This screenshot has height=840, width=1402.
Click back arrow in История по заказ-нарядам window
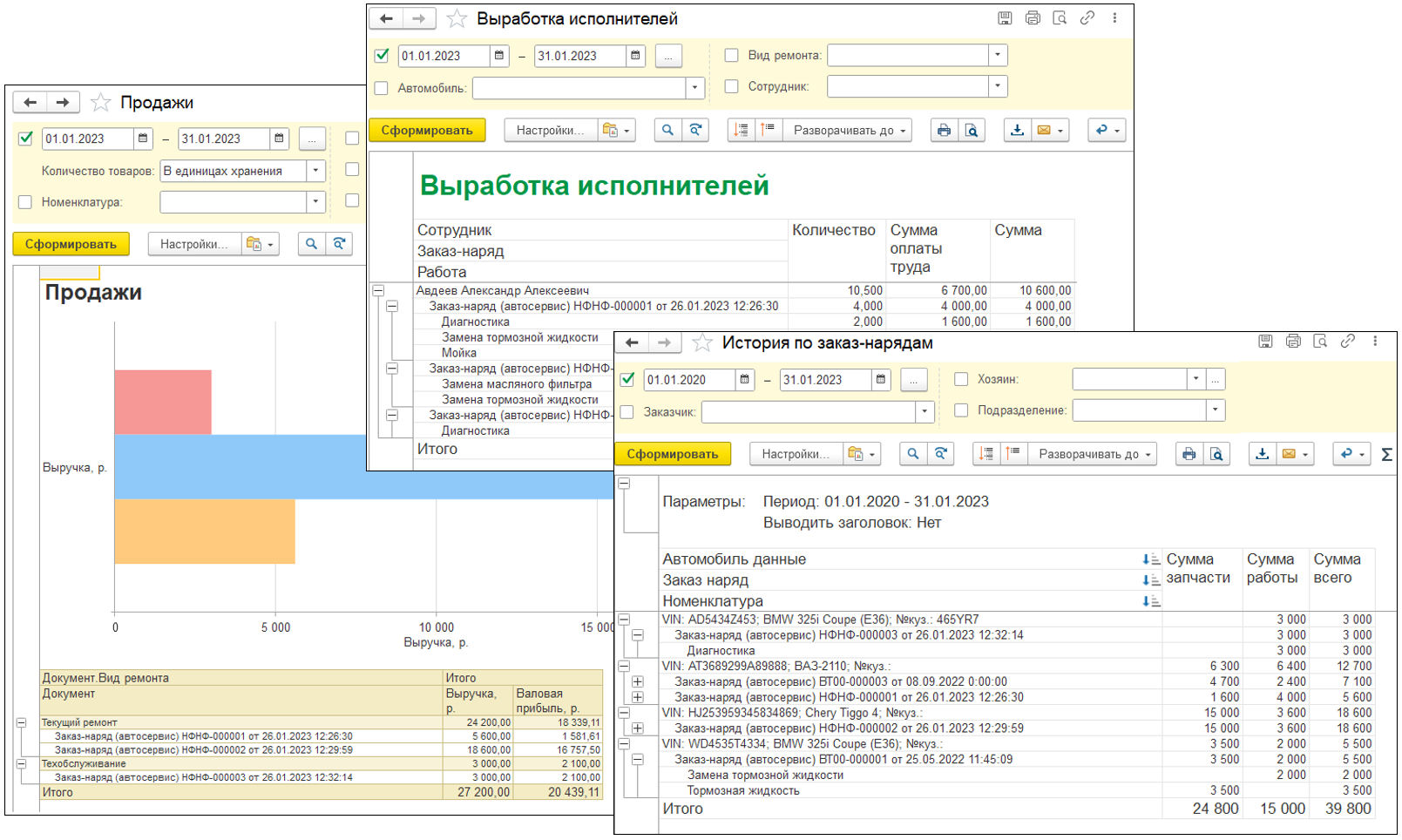tap(633, 343)
